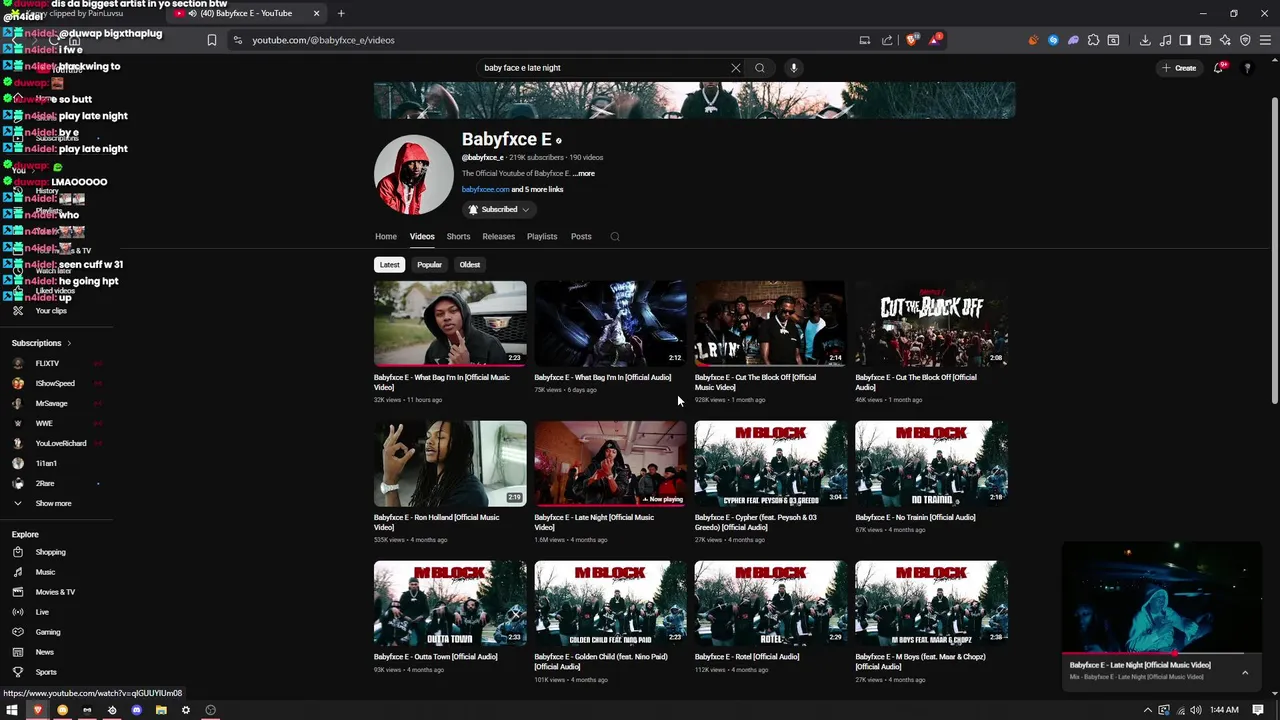Open the babyfxce.com link
This screenshot has height=720, width=1280.
485,190
